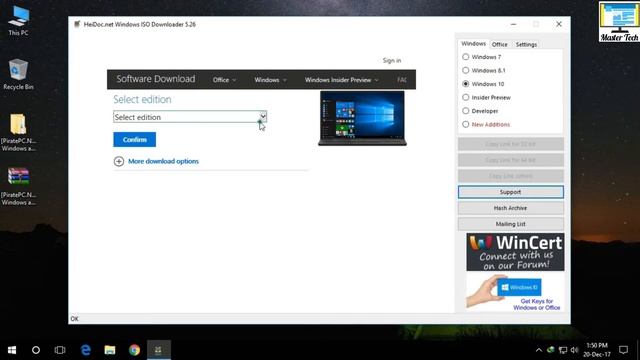Image resolution: width=640 pixels, height=360 pixels.
Task: Click the Software Download heading link
Action: coord(156,79)
